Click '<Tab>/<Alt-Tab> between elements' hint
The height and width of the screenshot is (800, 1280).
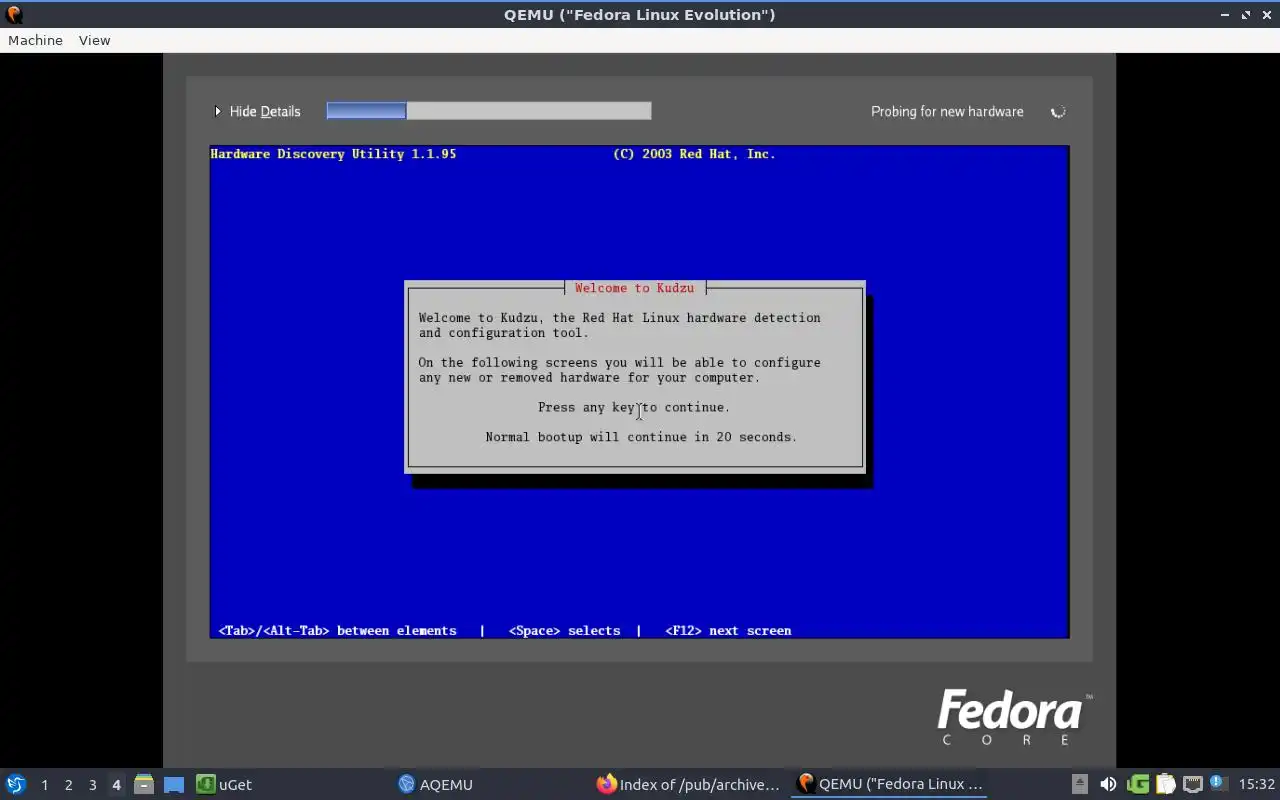[x=338, y=631]
